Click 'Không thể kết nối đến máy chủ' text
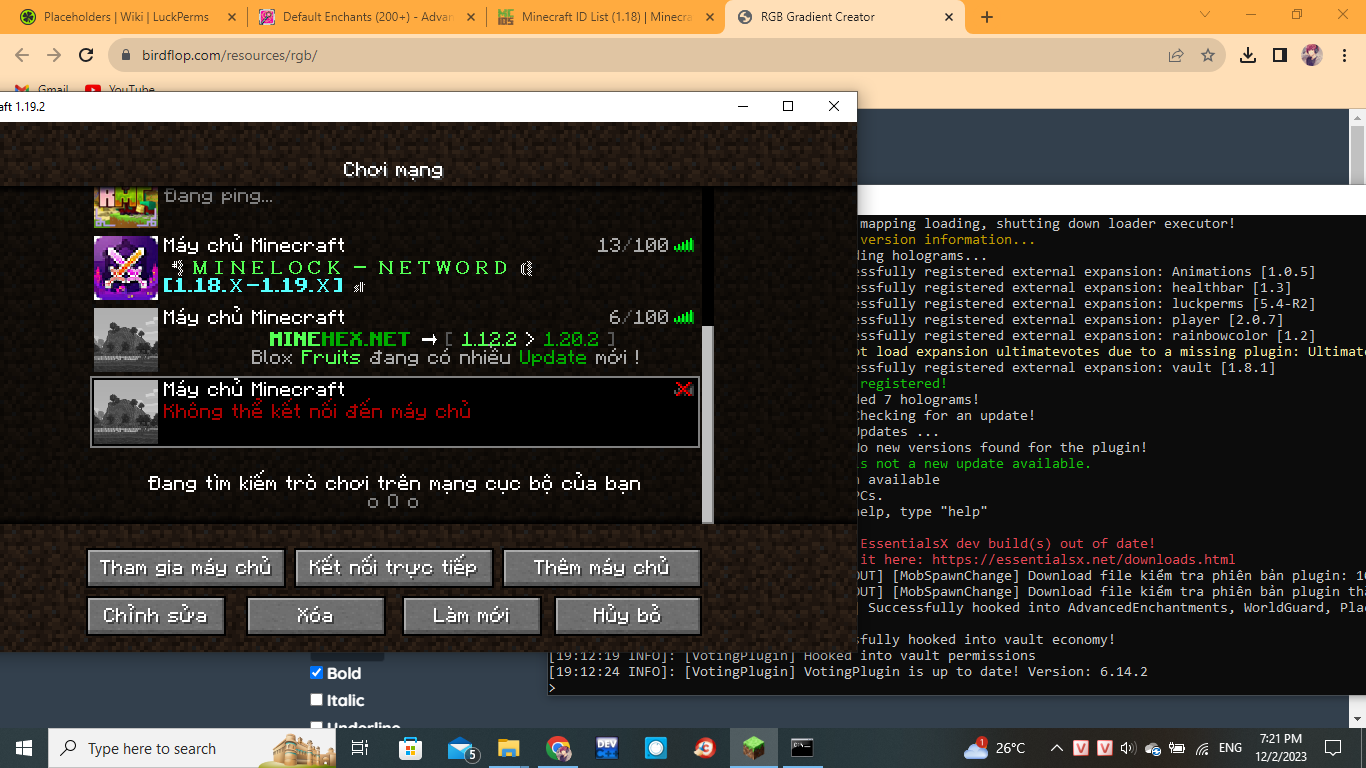Screen dimensions: 1366x768 click(x=317, y=411)
